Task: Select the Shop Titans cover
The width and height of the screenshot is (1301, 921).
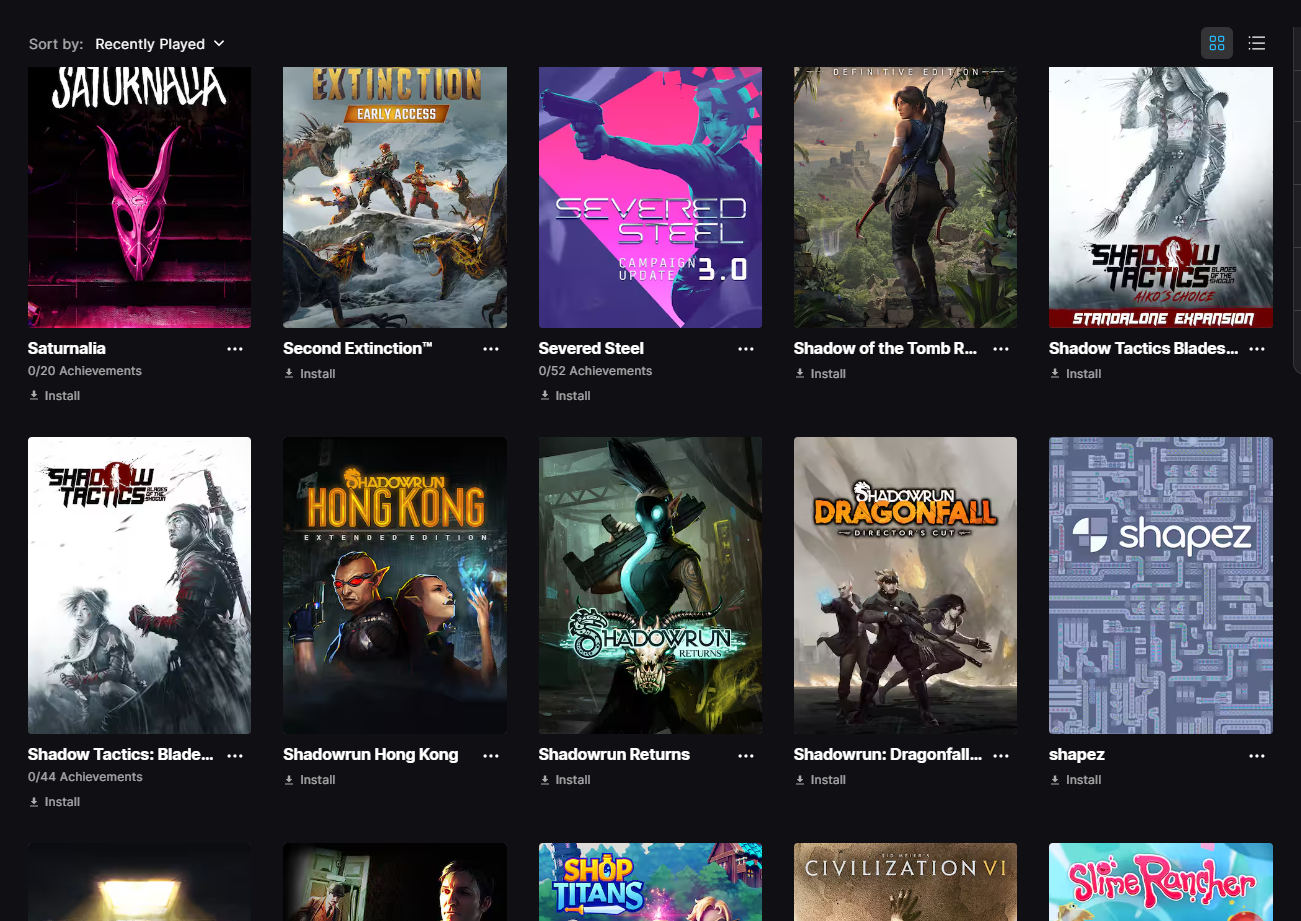Action: (x=650, y=882)
